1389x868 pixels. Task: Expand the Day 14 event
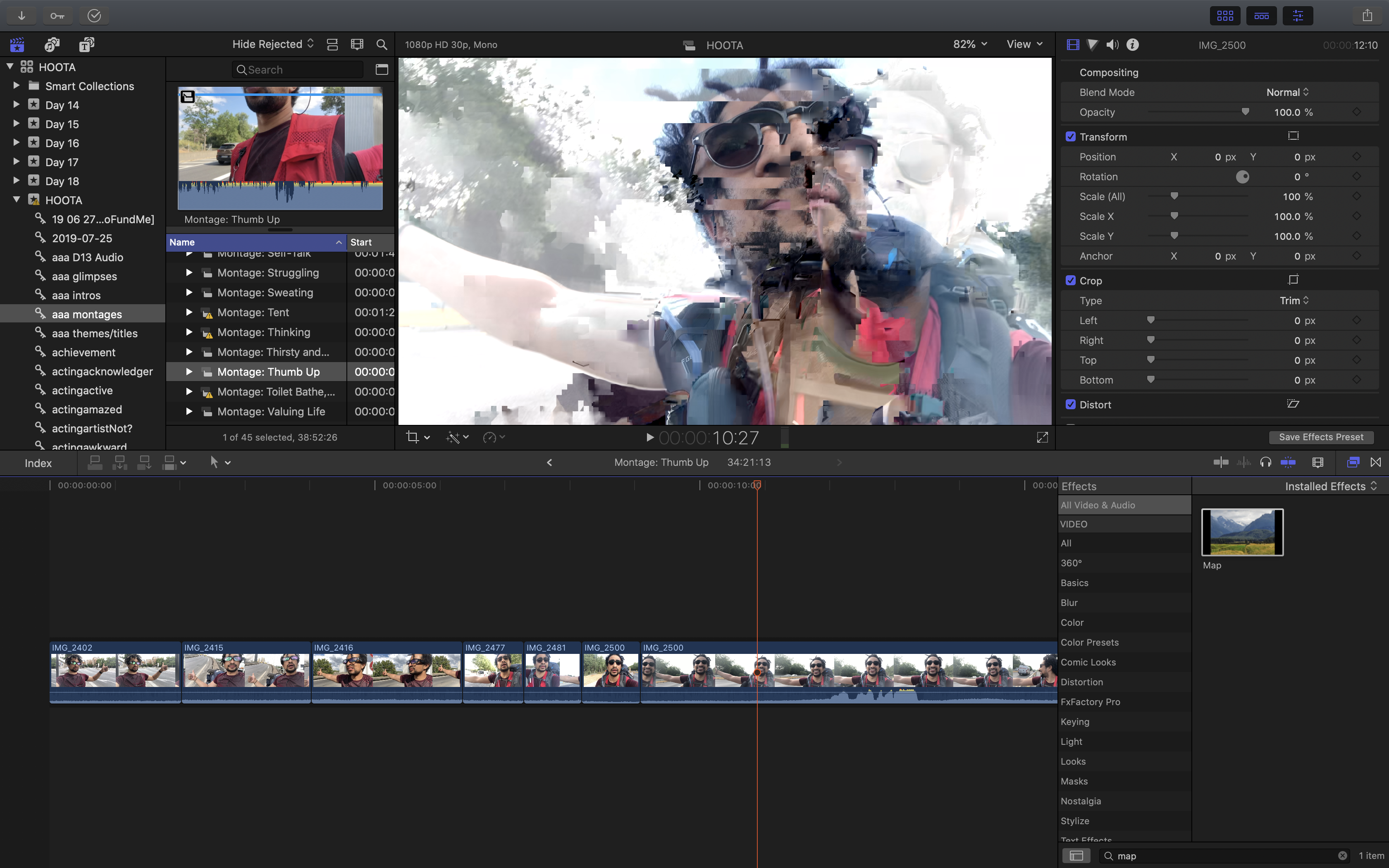(16, 105)
